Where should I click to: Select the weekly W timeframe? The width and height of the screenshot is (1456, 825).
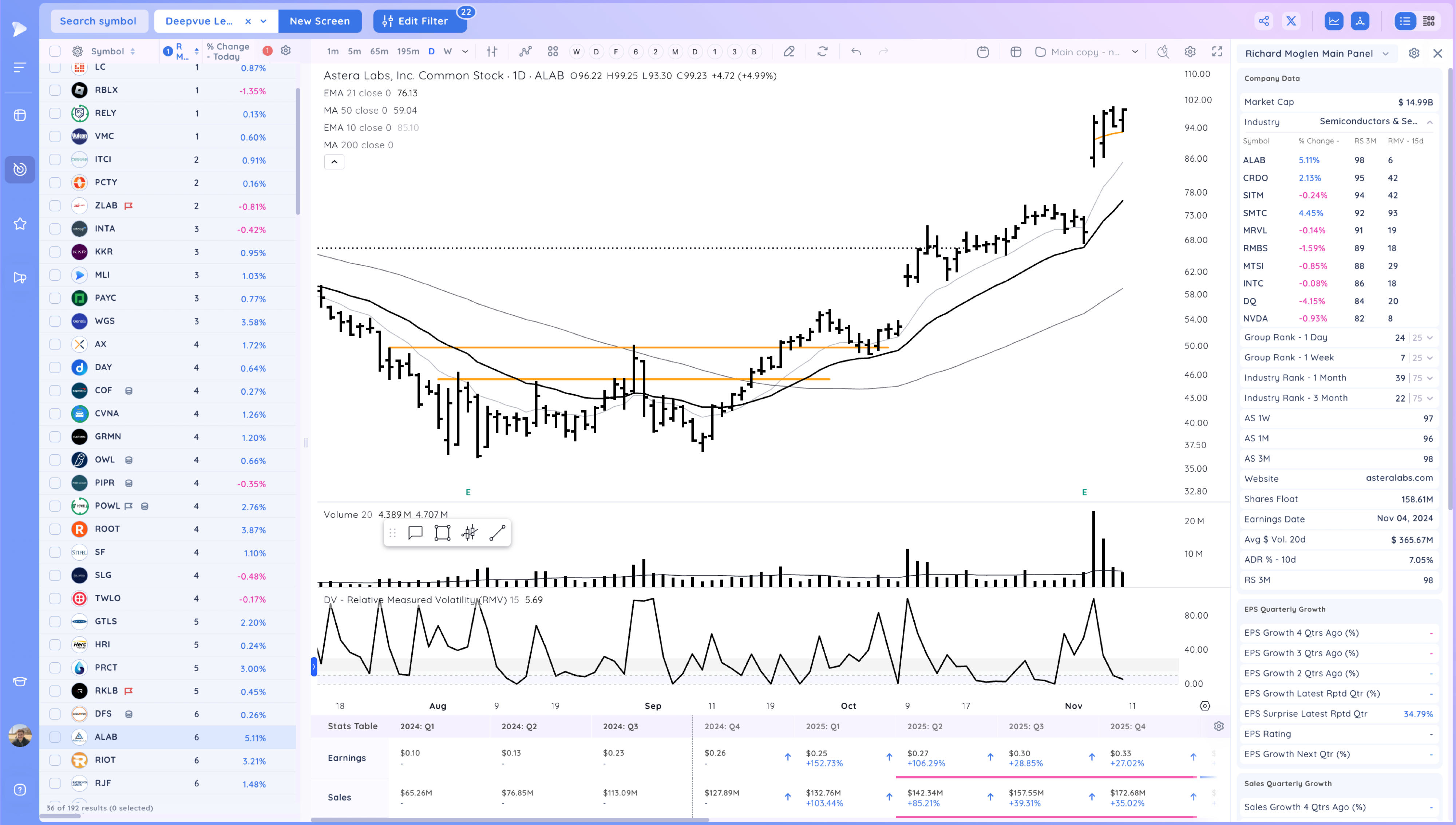pos(447,52)
